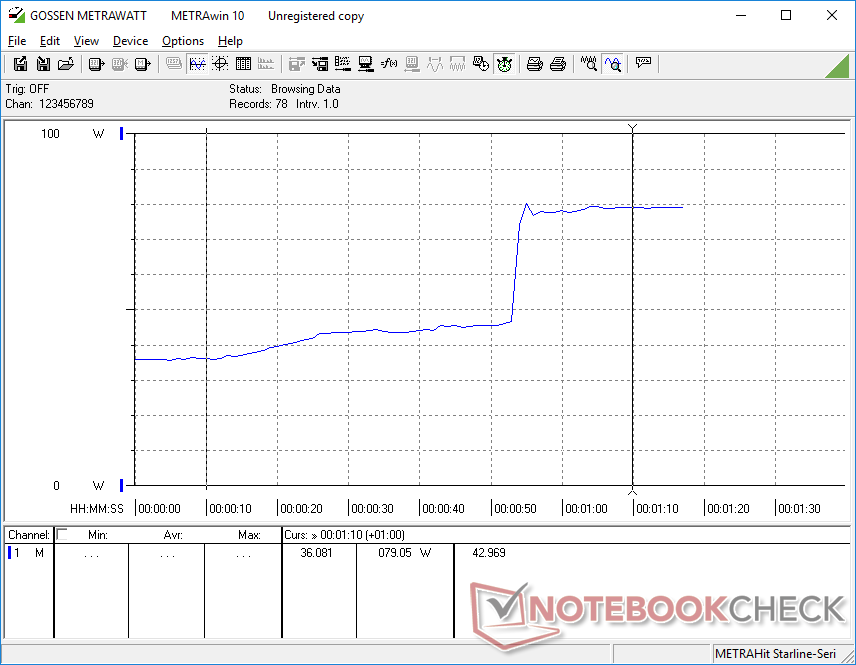Click the value 36.081

[316, 553]
